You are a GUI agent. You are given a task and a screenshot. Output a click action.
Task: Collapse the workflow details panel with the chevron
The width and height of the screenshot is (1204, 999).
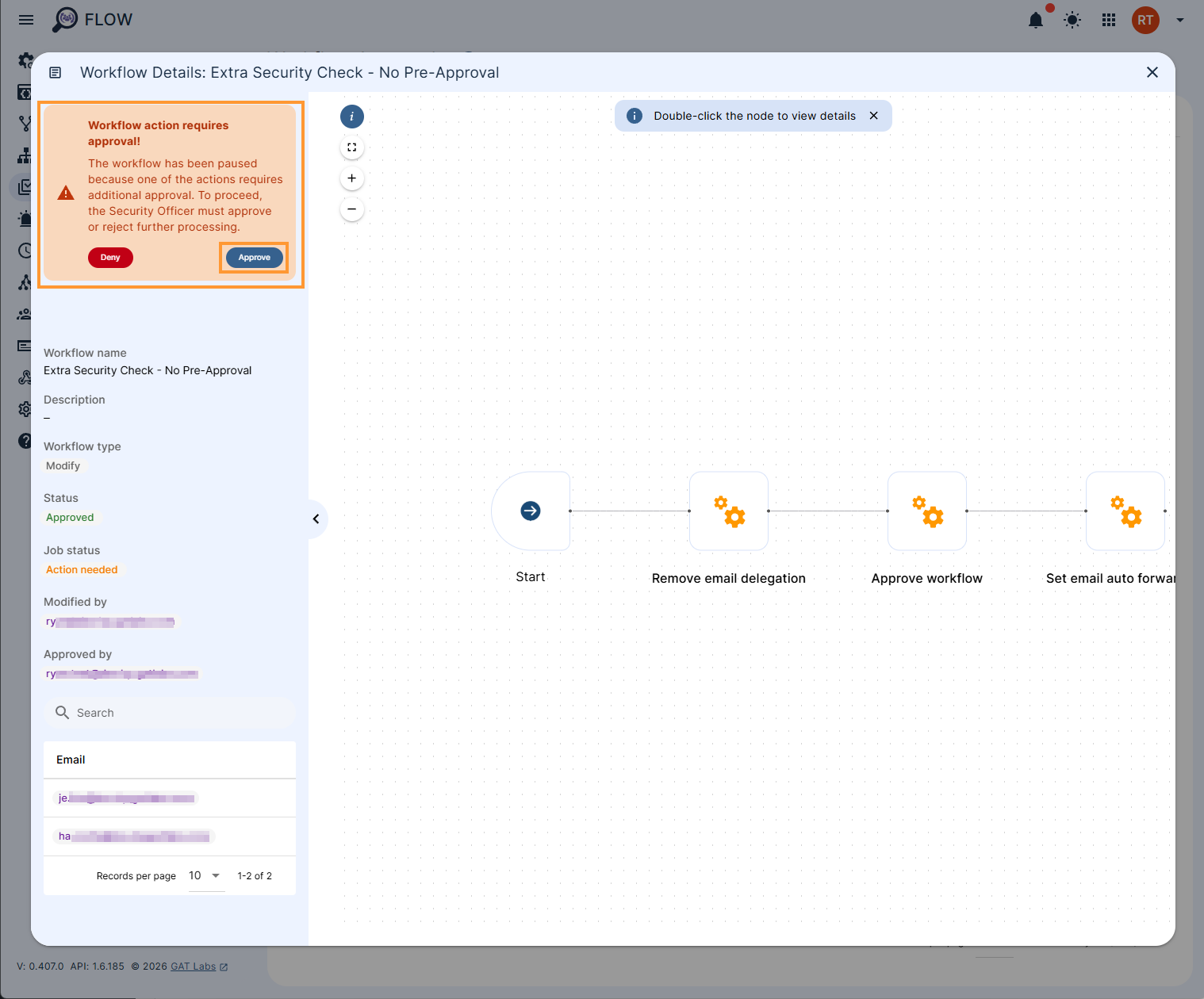tap(316, 519)
